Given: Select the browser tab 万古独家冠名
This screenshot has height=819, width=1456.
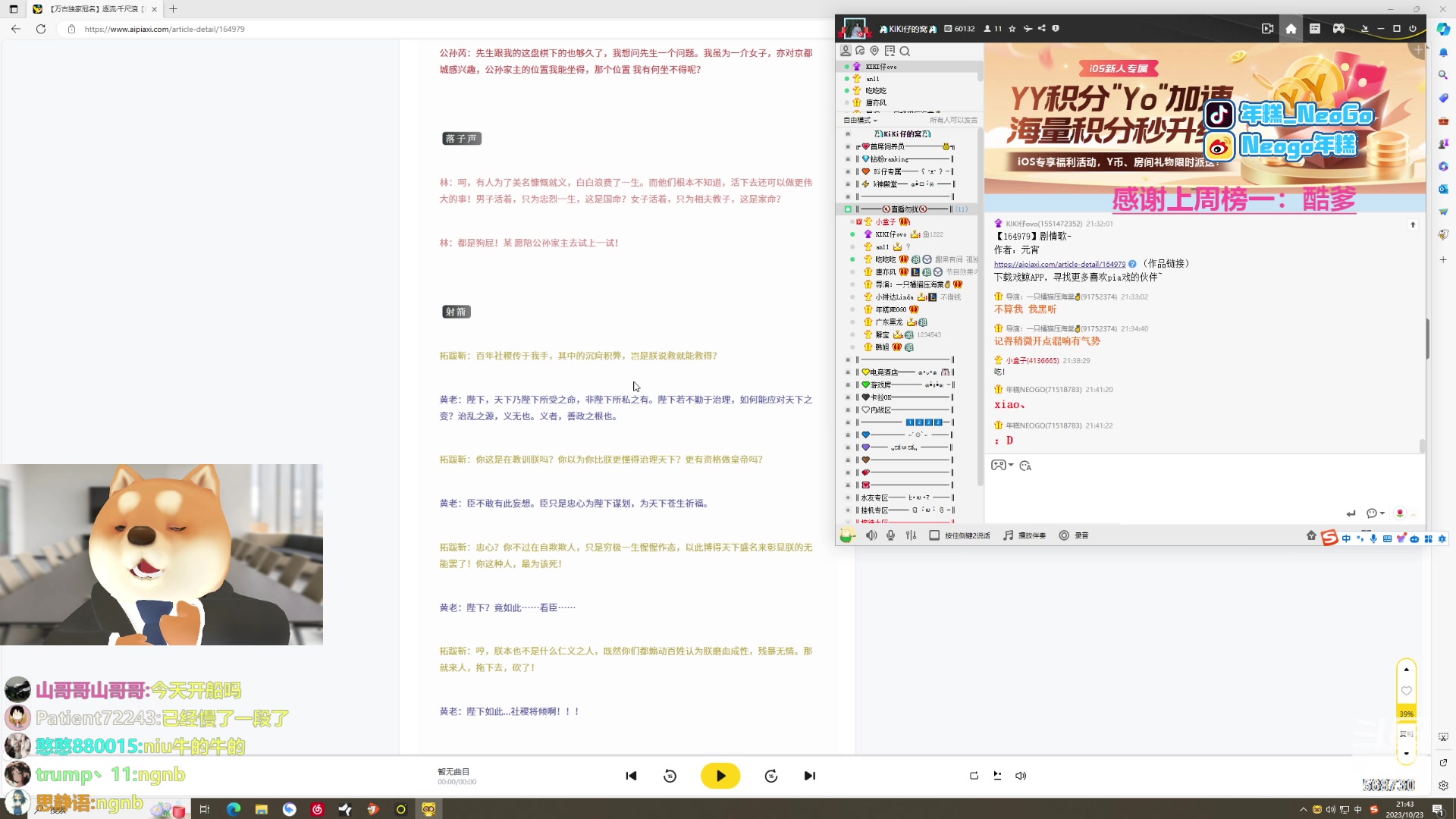Looking at the screenshot, I should 94,9.
